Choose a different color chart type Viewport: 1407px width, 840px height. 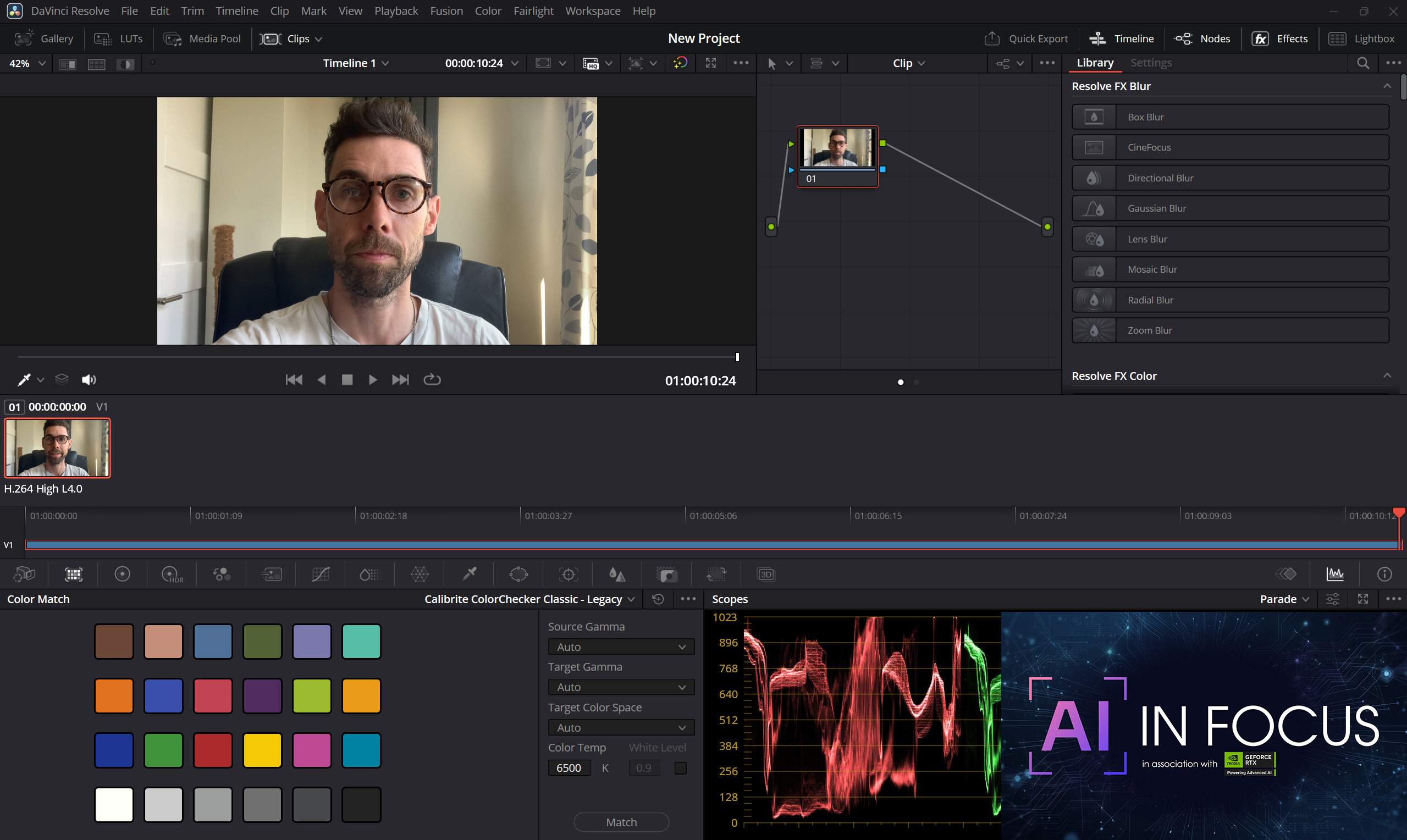pos(529,599)
